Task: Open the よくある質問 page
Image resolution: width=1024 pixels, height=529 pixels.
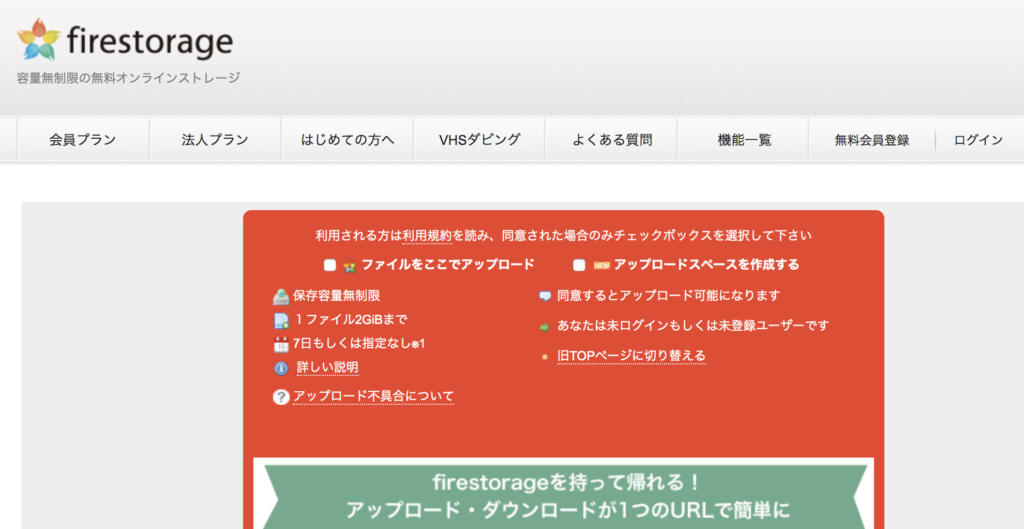Action: (x=612, y=140)
